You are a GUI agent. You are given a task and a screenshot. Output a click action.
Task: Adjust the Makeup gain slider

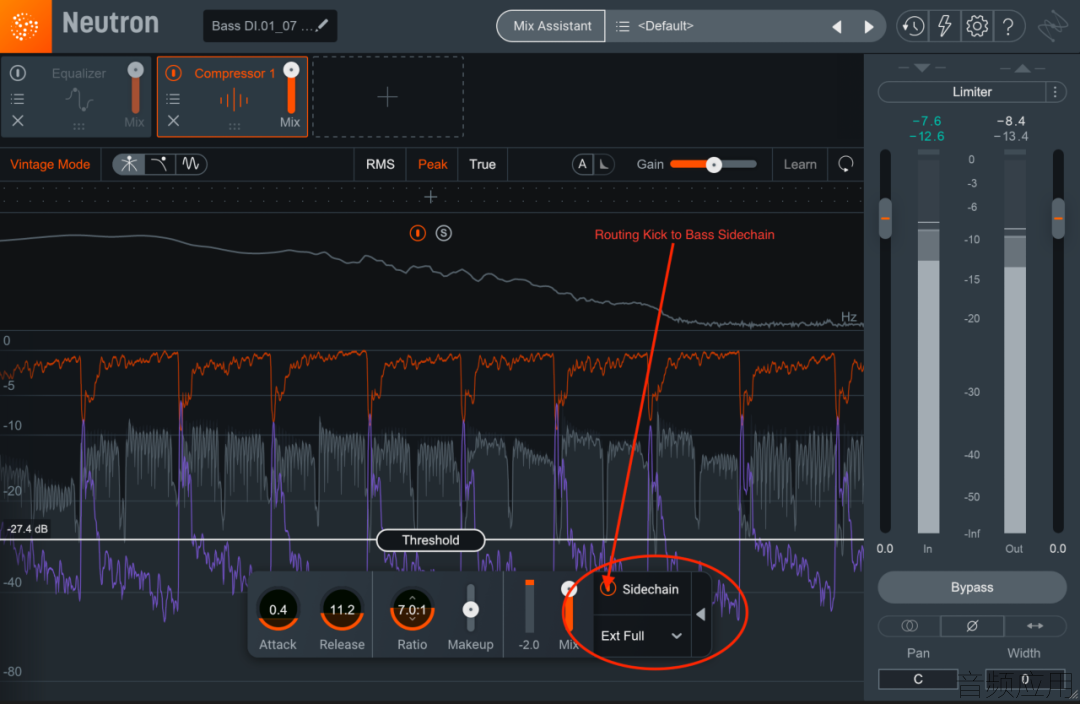(470, 610)
